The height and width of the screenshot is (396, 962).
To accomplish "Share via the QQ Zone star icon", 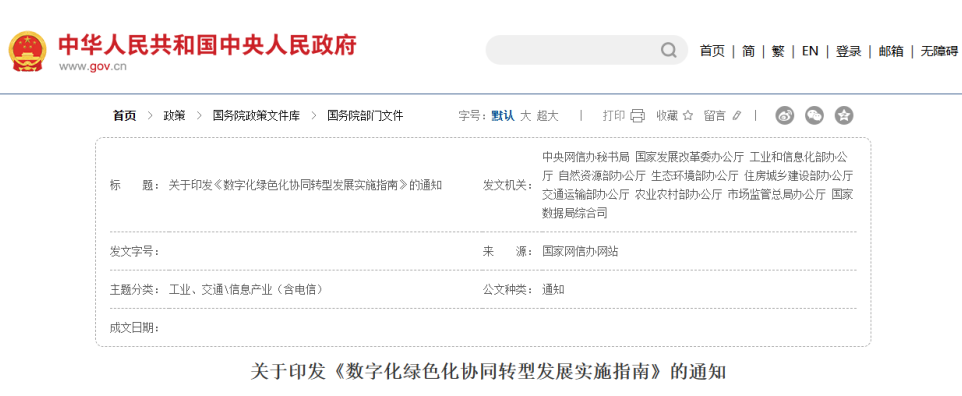I will click(844, 115).
